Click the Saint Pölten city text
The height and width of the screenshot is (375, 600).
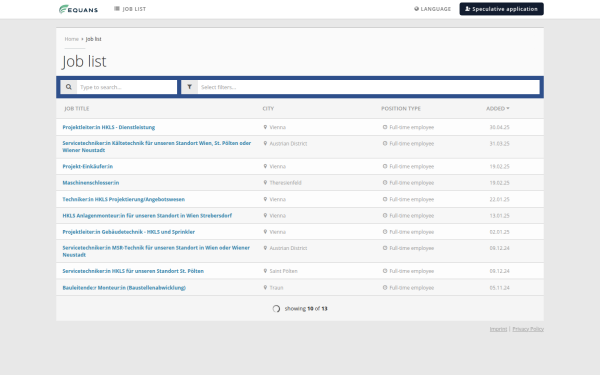pyautogui.click(x=284, y=271)
